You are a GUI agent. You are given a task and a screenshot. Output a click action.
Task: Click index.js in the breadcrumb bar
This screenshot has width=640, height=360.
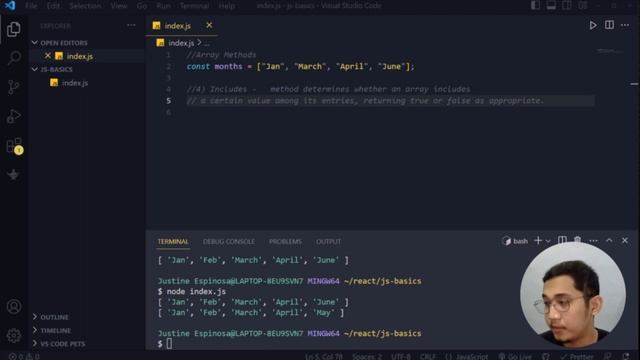coord(181,43)
